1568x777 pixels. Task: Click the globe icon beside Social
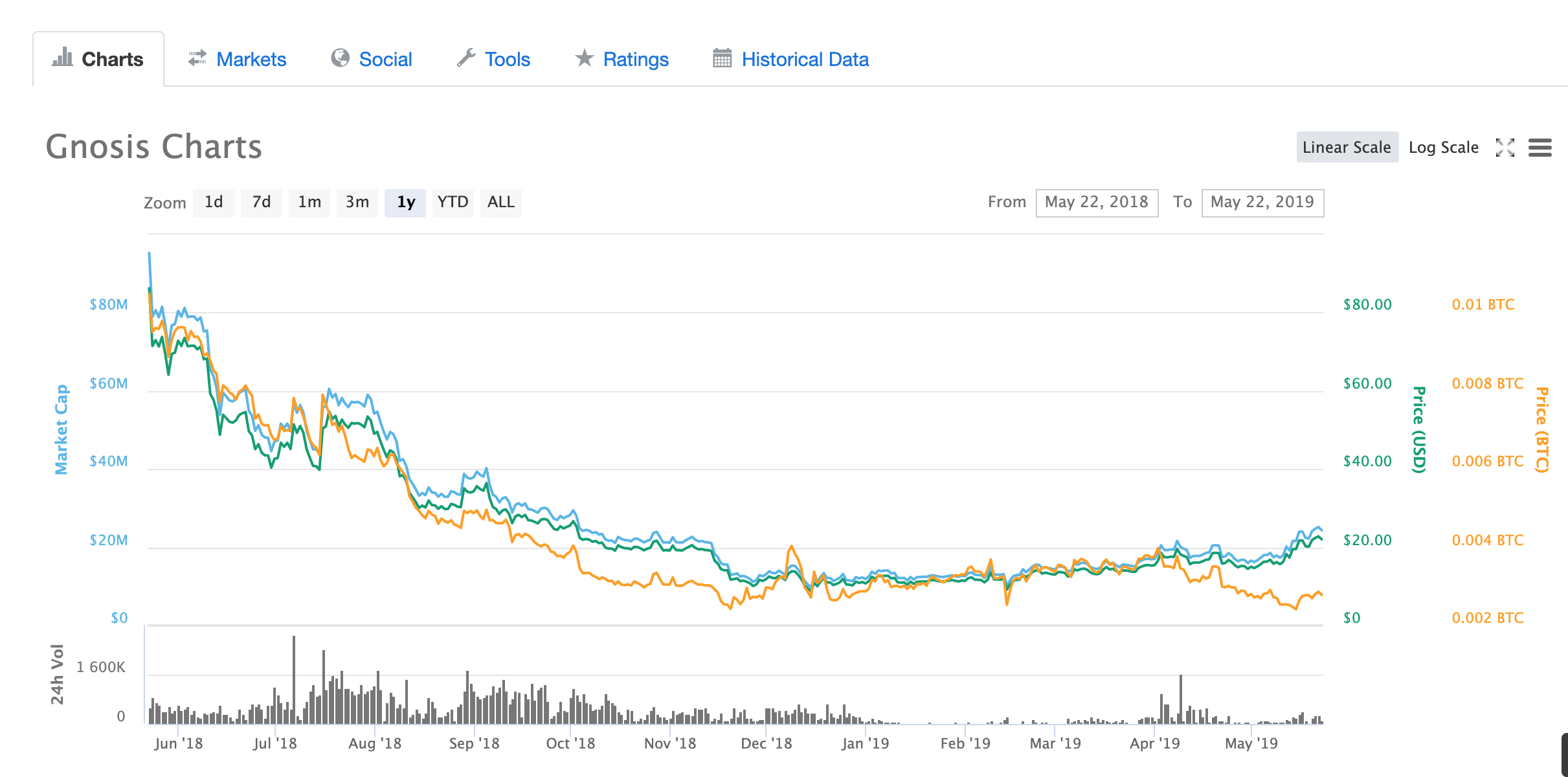pyautogui.click(x=340, y=58)
